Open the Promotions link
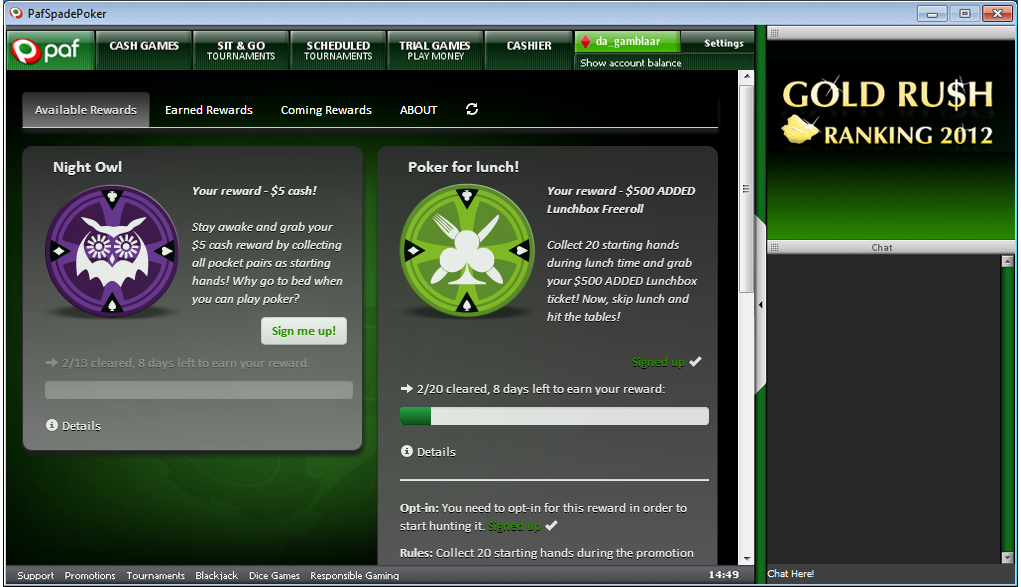Image resolution: width=1021 pixels, height=587 pixels. [90, 575]
